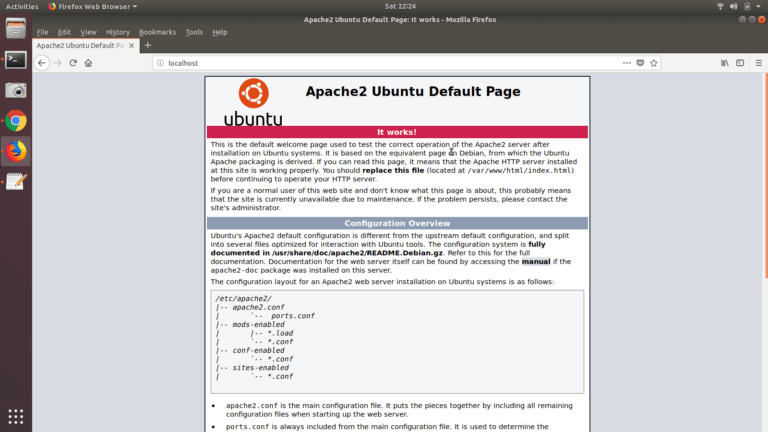Image resolution: width=768 pixels, height=432 pixels.
Task: Toggle the sidebars button
Action: coord(740,63)
